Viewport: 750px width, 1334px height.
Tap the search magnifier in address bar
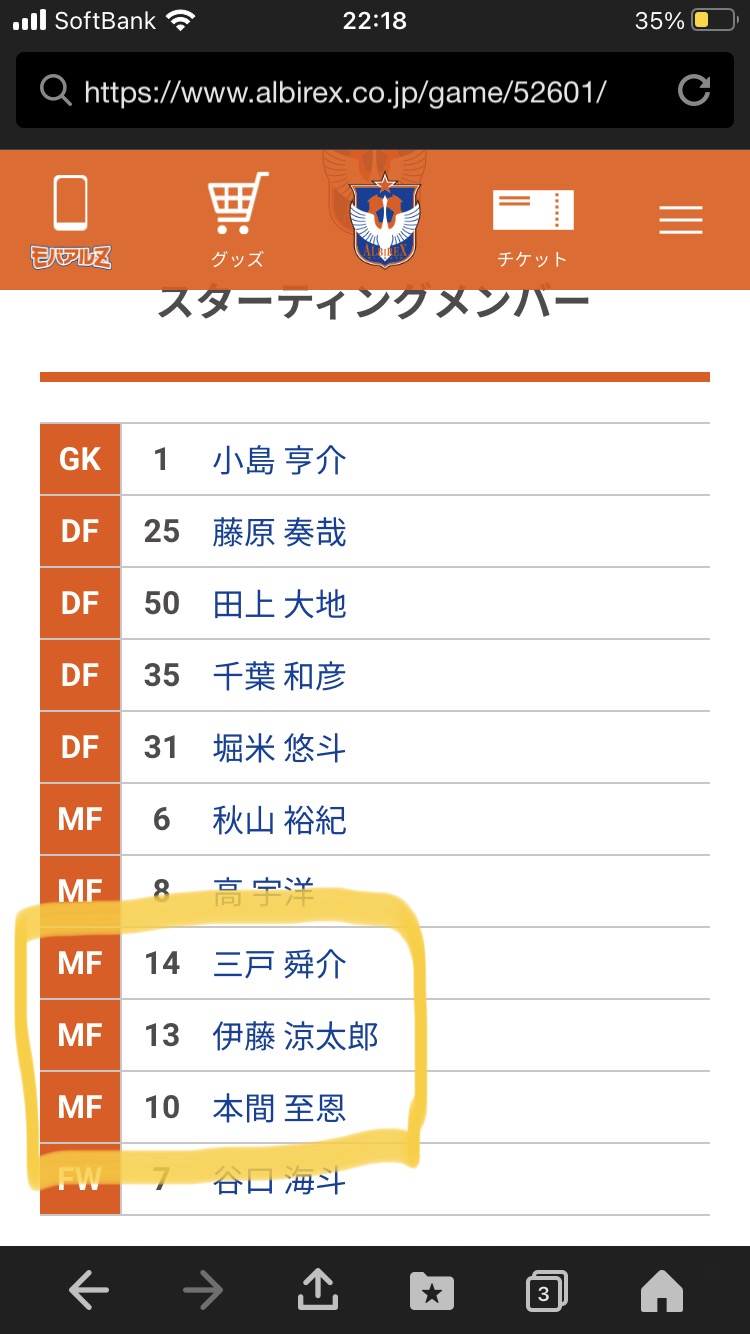point(55,92)
